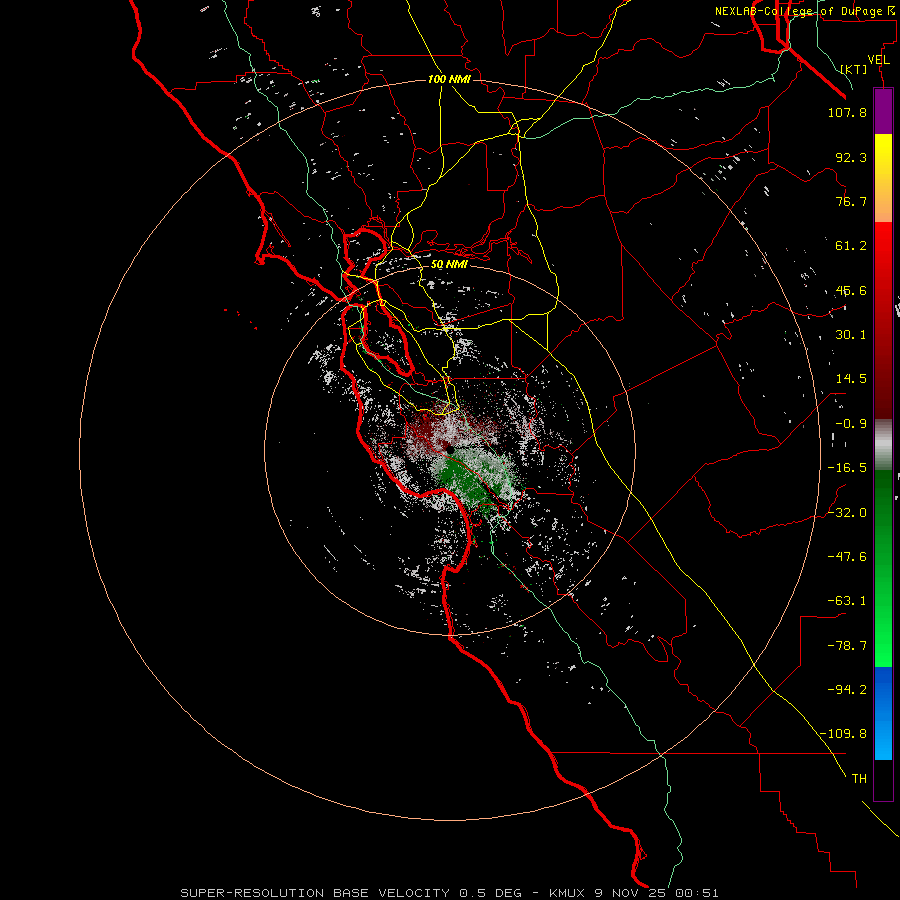Click the 92.3 velocity scale label
Screen dimensions: 900x900
851,157
